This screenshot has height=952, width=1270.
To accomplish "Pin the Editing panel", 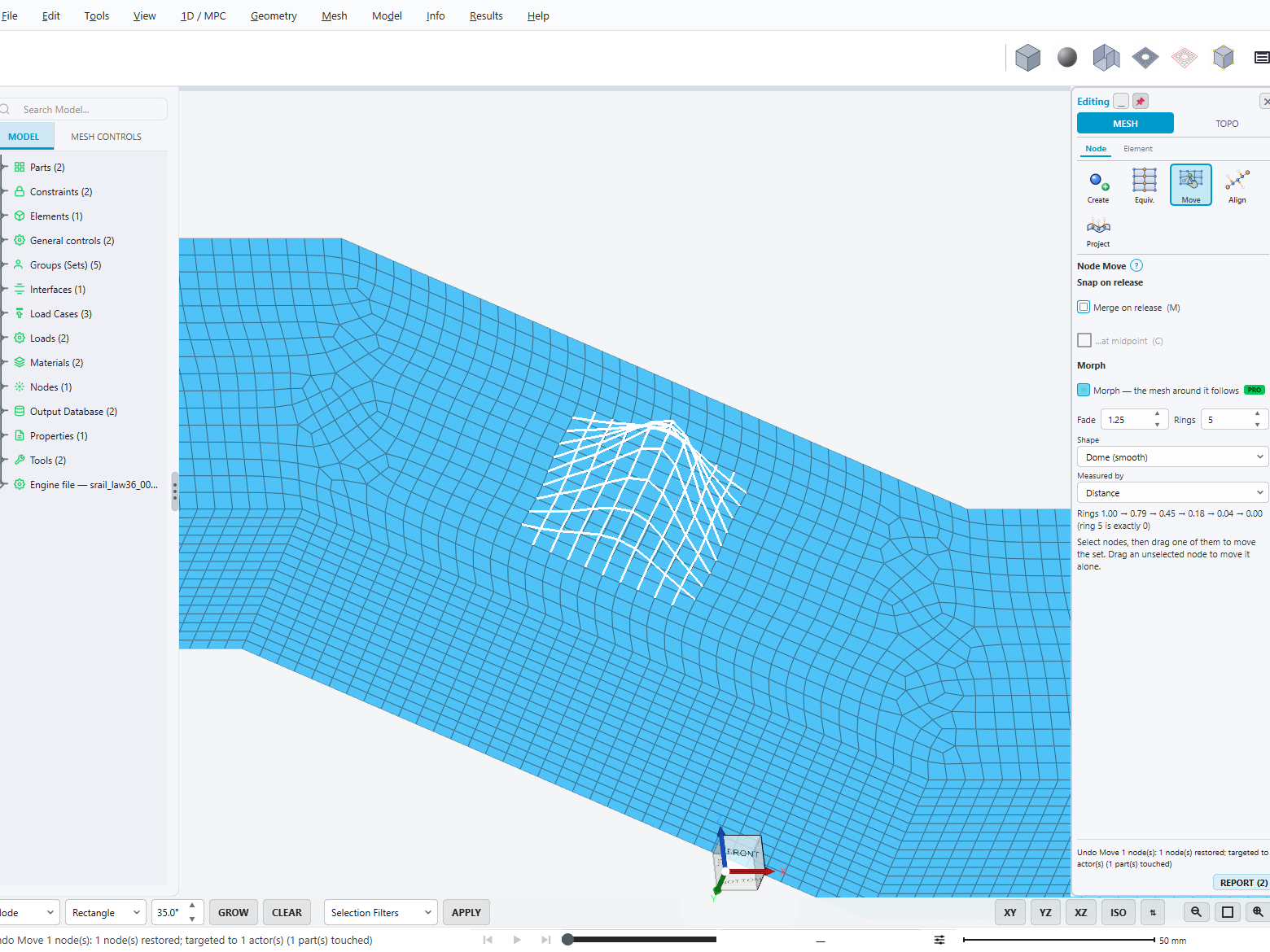I will (1140, 101).
